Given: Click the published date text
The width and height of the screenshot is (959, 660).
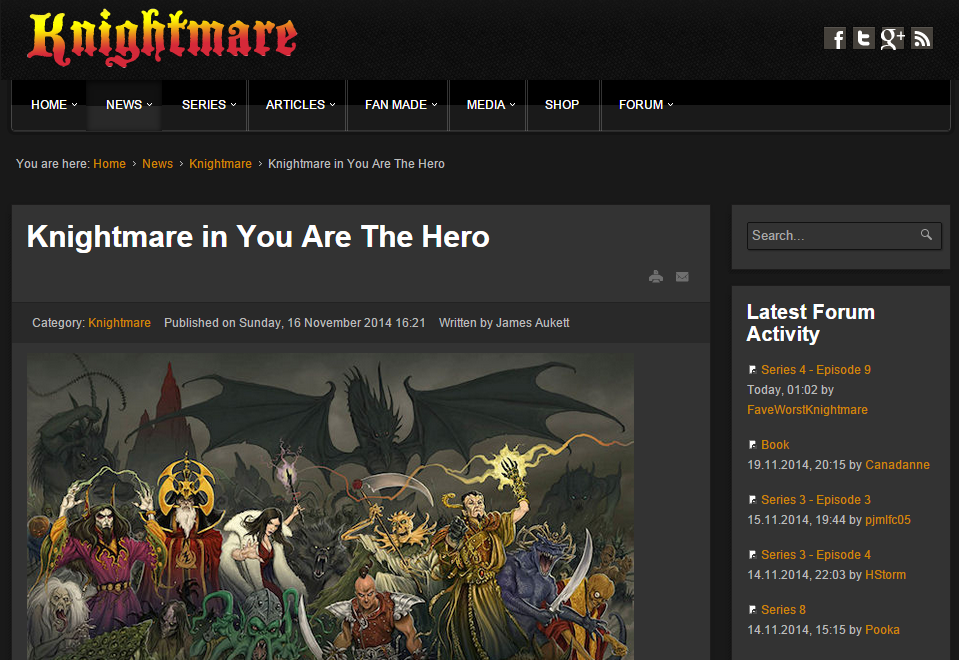Looking at the screenshot, I should pyautogui.click(x=295, y=323).
